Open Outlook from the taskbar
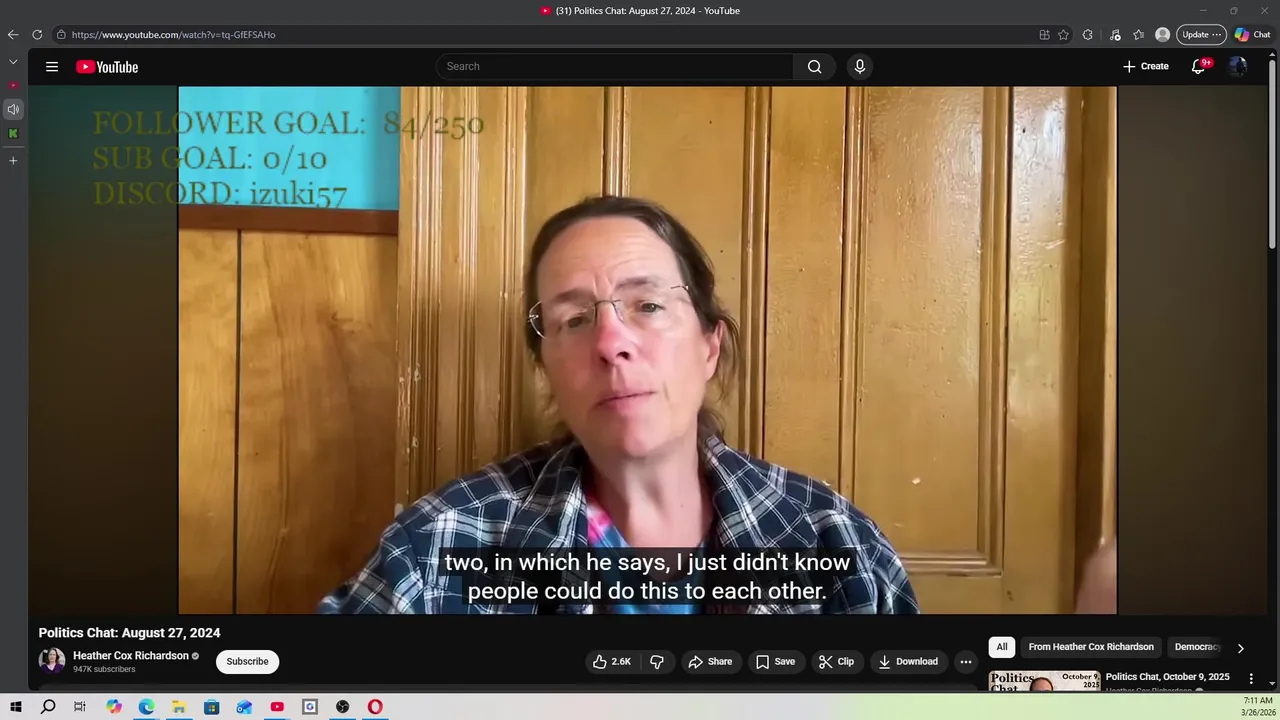Viewport: 1280px width, 720px height. pyautogui.click(x=244, y=707)
